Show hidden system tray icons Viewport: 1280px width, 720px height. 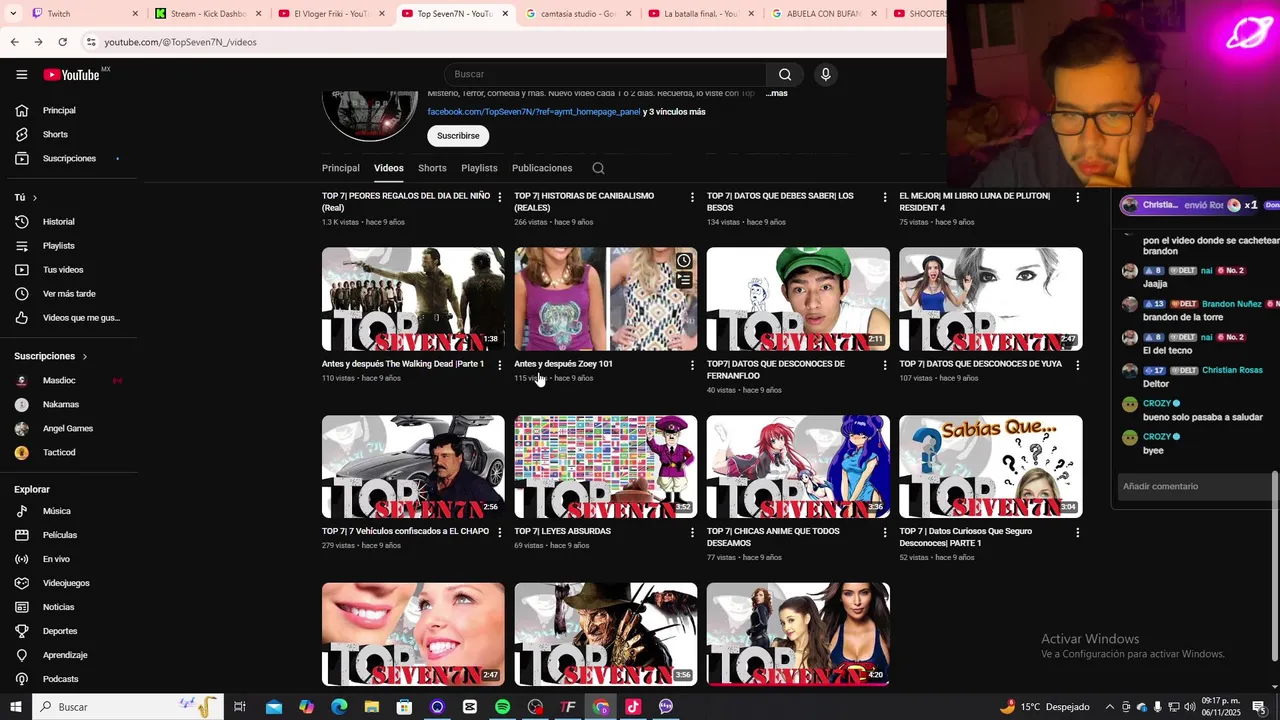tap(1109, 707)
